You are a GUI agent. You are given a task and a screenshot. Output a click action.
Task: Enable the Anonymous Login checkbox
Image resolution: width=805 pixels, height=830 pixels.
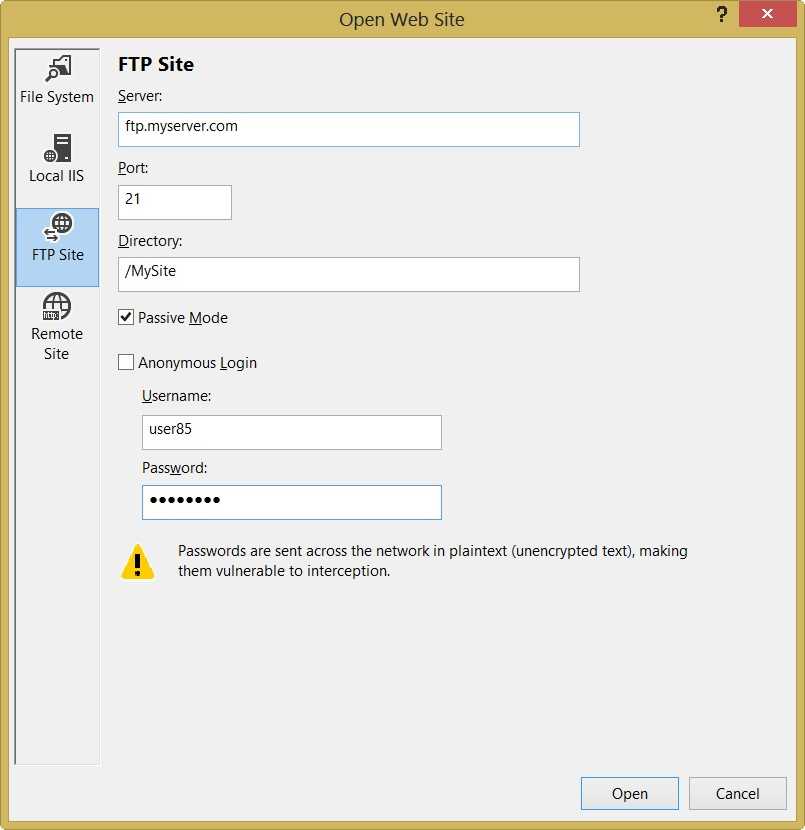point(126,363)
